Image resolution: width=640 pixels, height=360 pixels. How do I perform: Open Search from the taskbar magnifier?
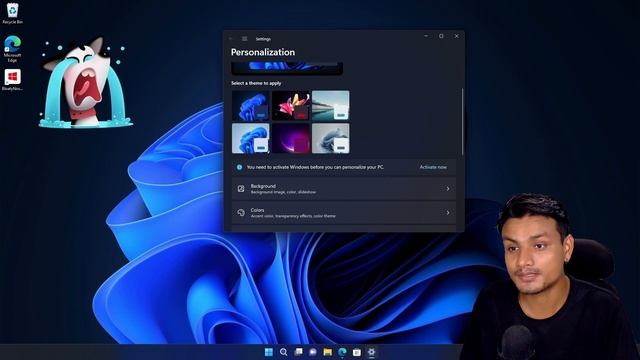(x=283, y=352)
